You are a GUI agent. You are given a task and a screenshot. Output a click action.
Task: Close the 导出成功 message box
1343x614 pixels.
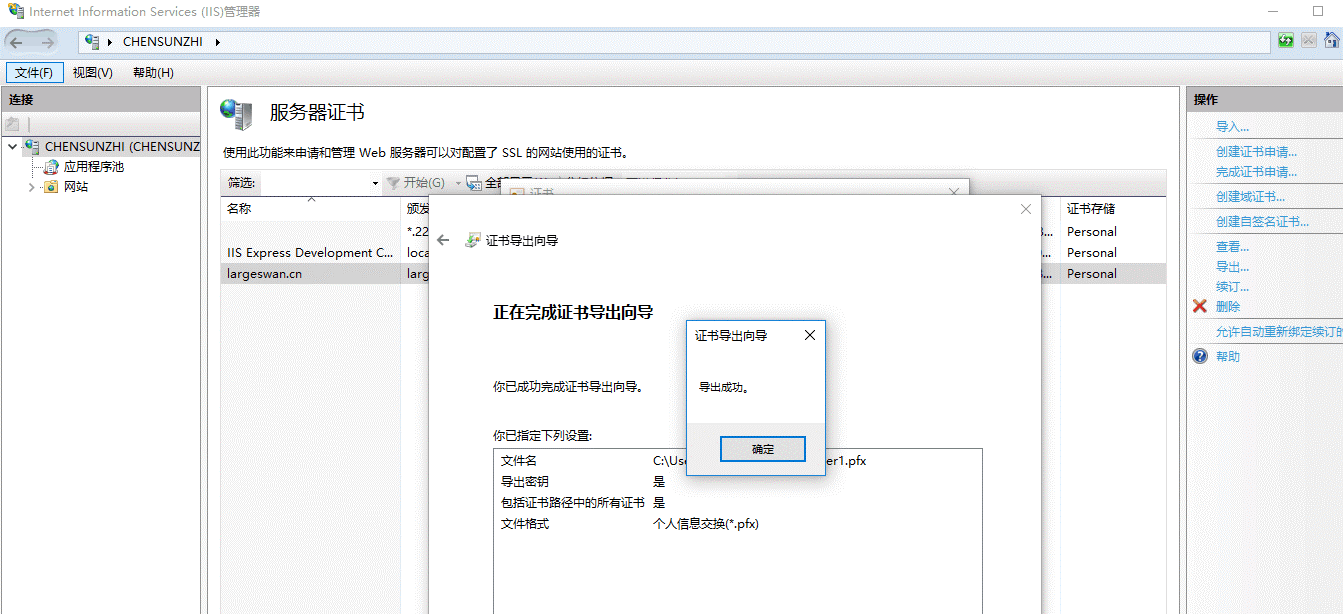810,336
